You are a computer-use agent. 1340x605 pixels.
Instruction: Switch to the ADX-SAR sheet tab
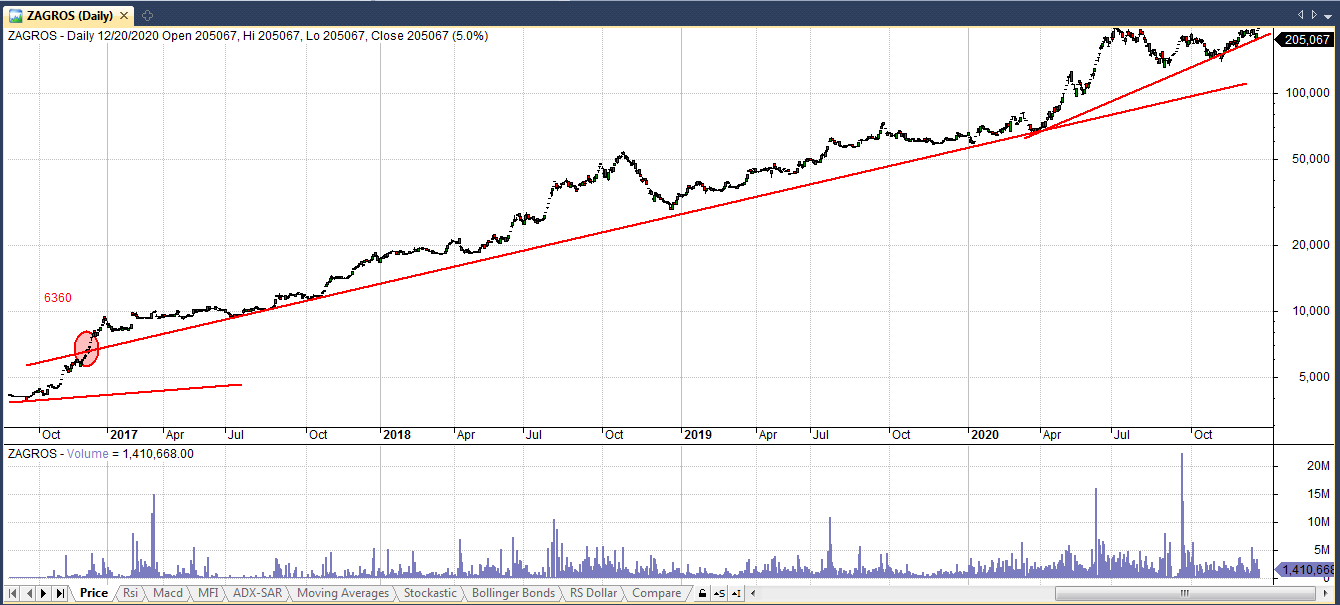click(258, 593)
